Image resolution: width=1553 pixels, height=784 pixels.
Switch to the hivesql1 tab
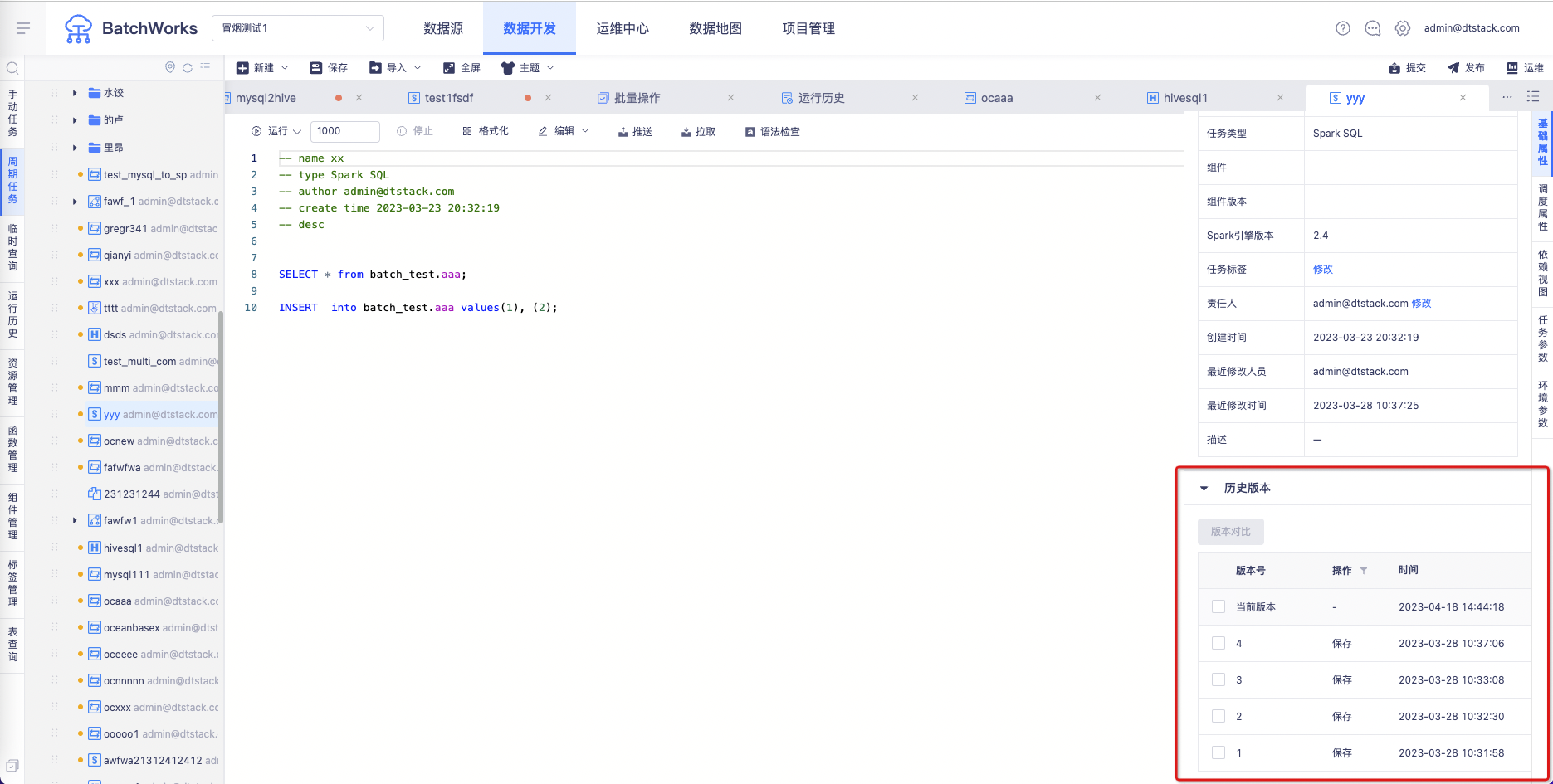click(x=1185, y=98)
